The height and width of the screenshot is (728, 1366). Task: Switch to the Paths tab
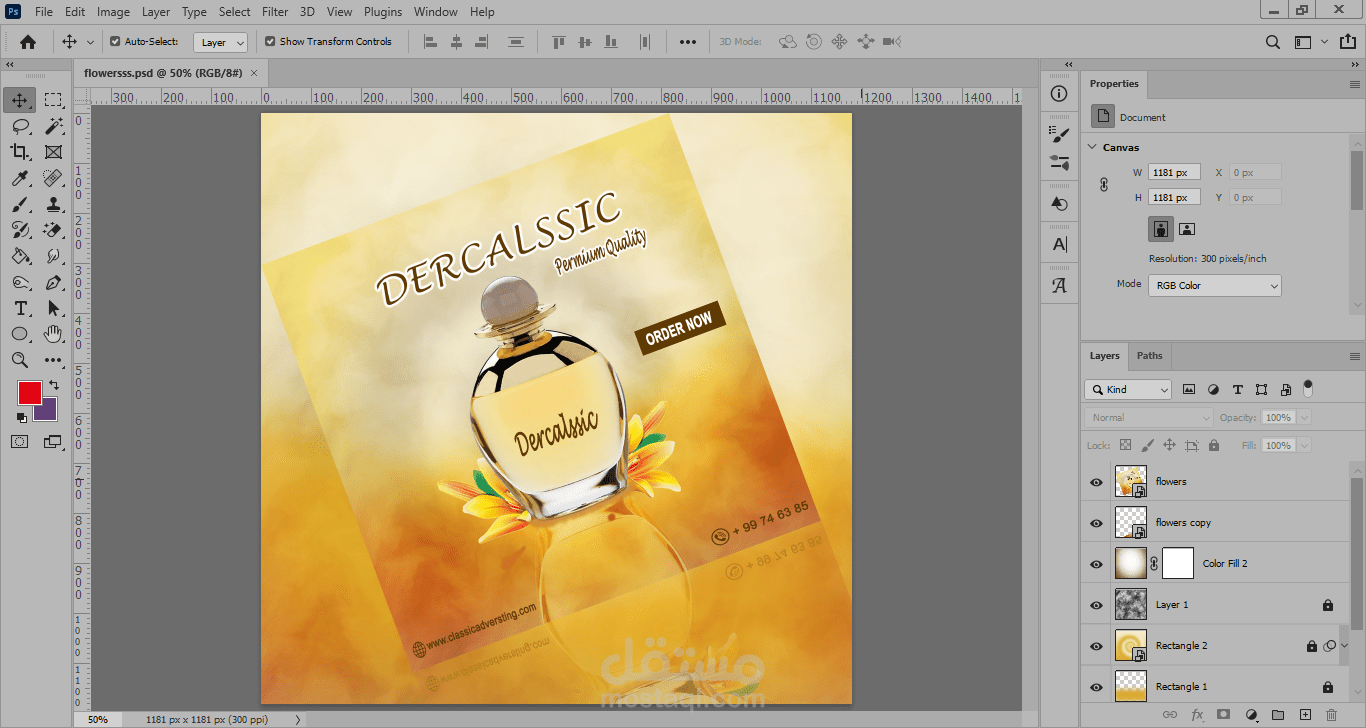pyautogui.click(x=1150, y=356)
